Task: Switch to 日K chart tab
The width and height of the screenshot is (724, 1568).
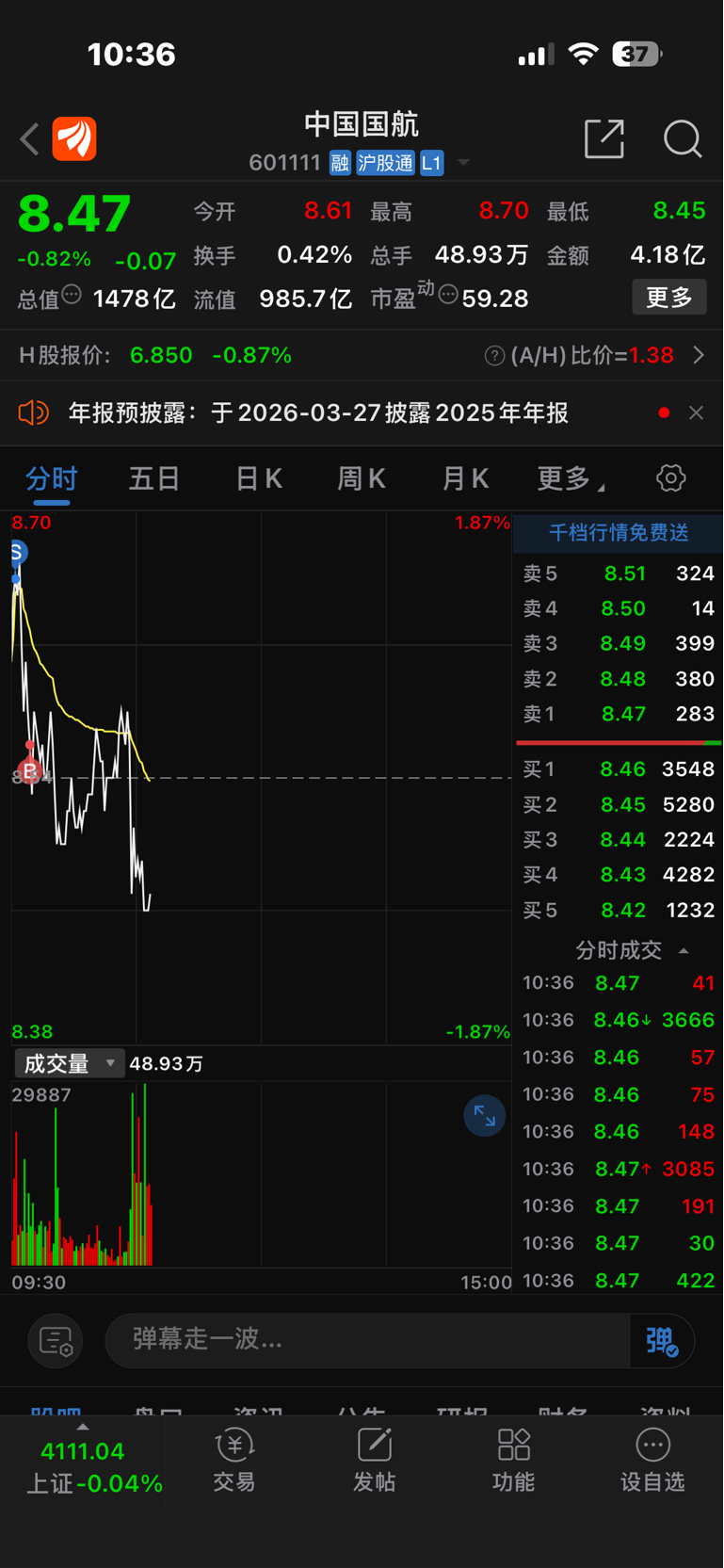Action: (259, 478)
